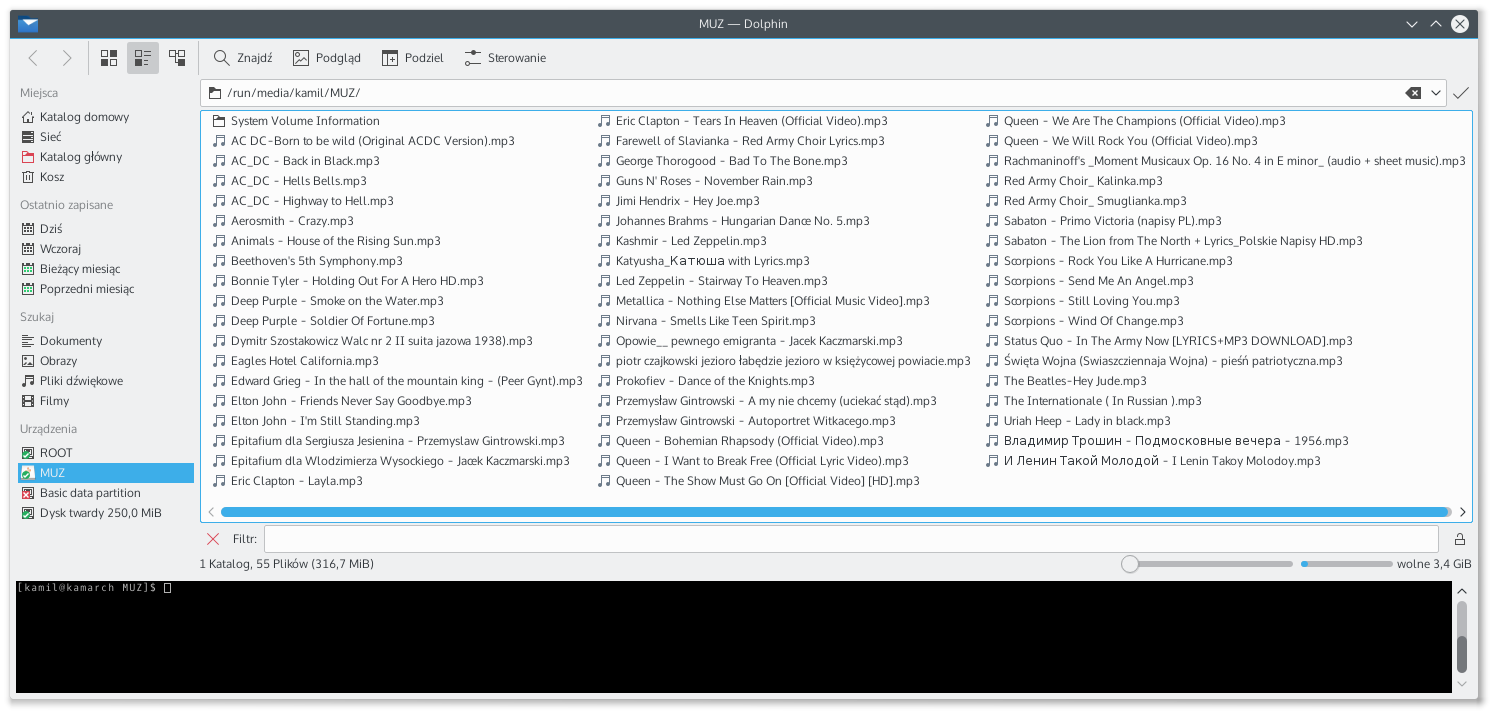Viewport: 1494px width, 715px height.
Task: Select The Beatles-Hey Jude.mp3
Action: click(1066, 381)
